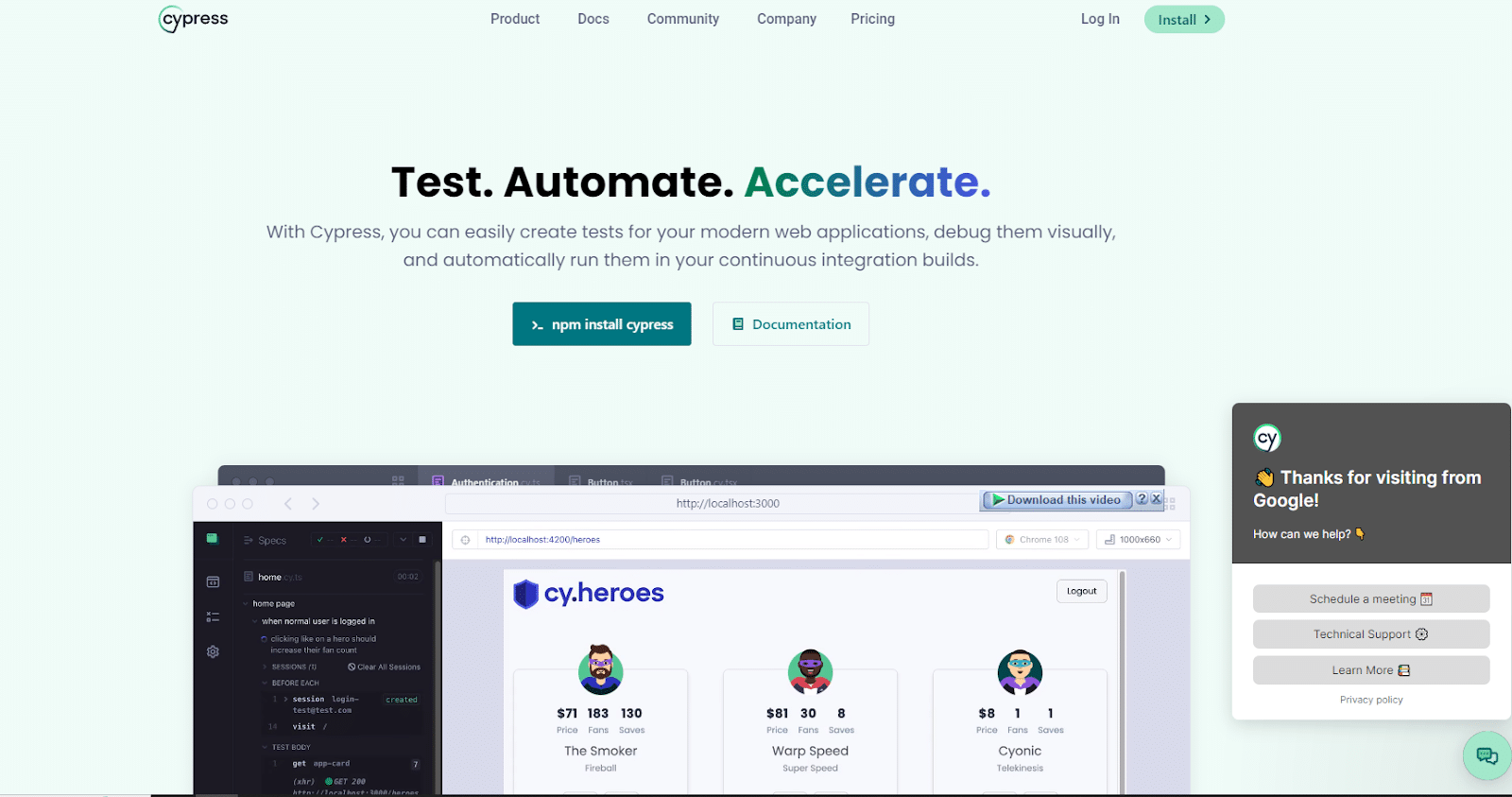Open the runs list sidebar icon
Viewport: 1512px width, 797px height.
[213, 616]
